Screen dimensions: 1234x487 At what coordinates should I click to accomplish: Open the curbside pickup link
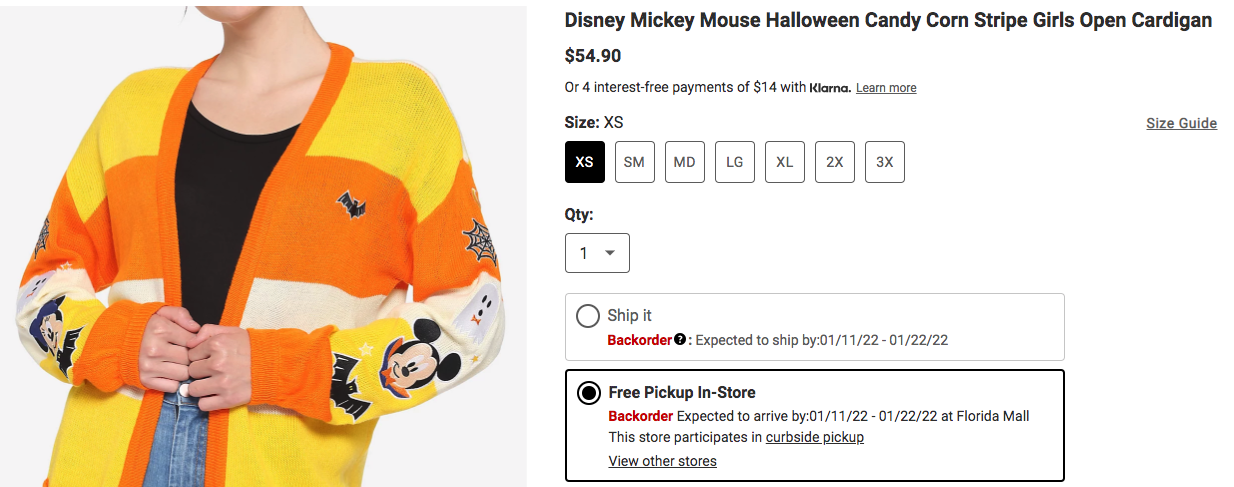814,437
